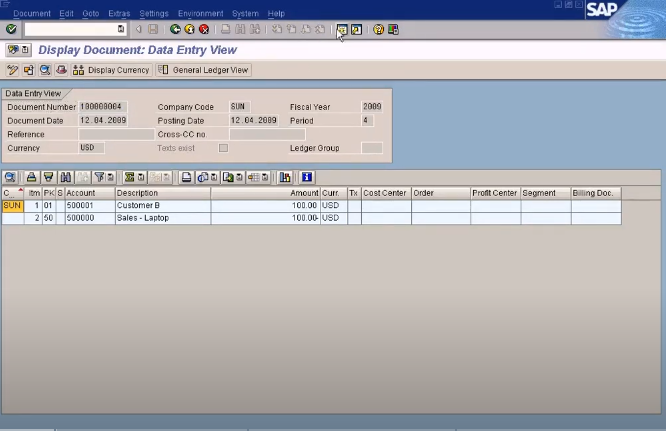Image resolution: width=666 pixels, height=431 pixels.
Task: Click the yellow Help question mark icon
Action: [x=378, y=29]
